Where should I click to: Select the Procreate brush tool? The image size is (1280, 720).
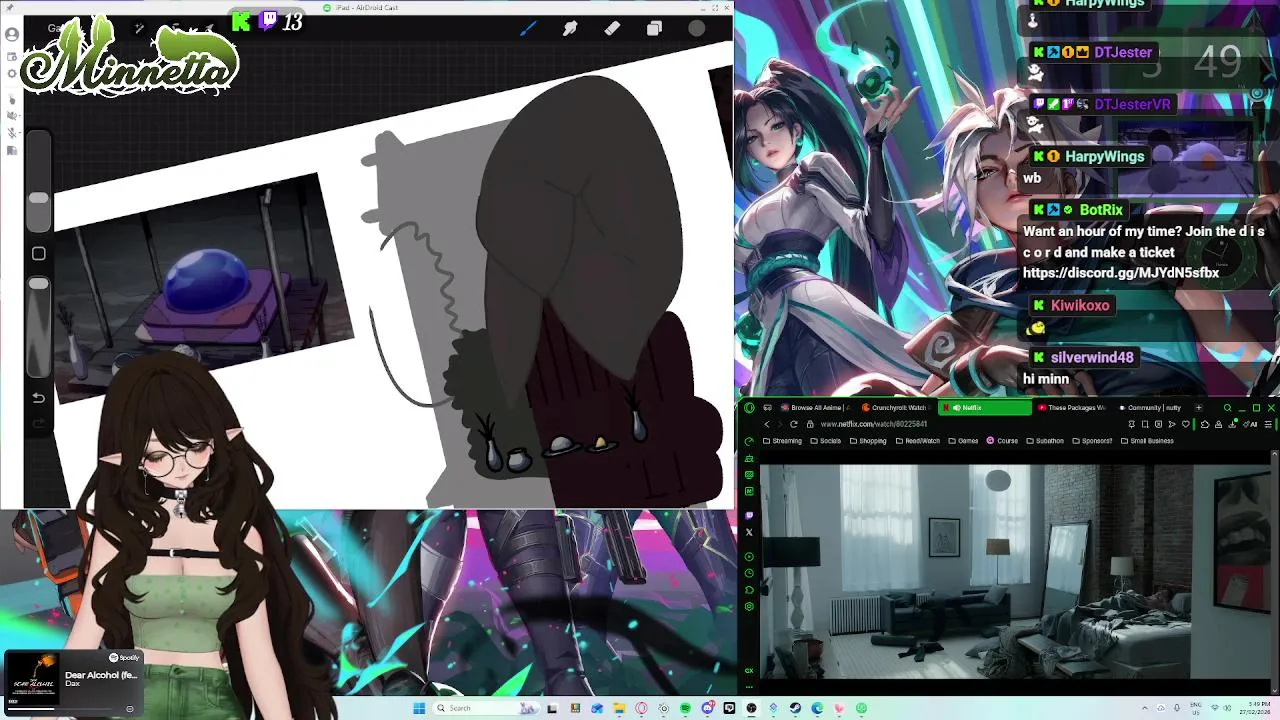529,29
